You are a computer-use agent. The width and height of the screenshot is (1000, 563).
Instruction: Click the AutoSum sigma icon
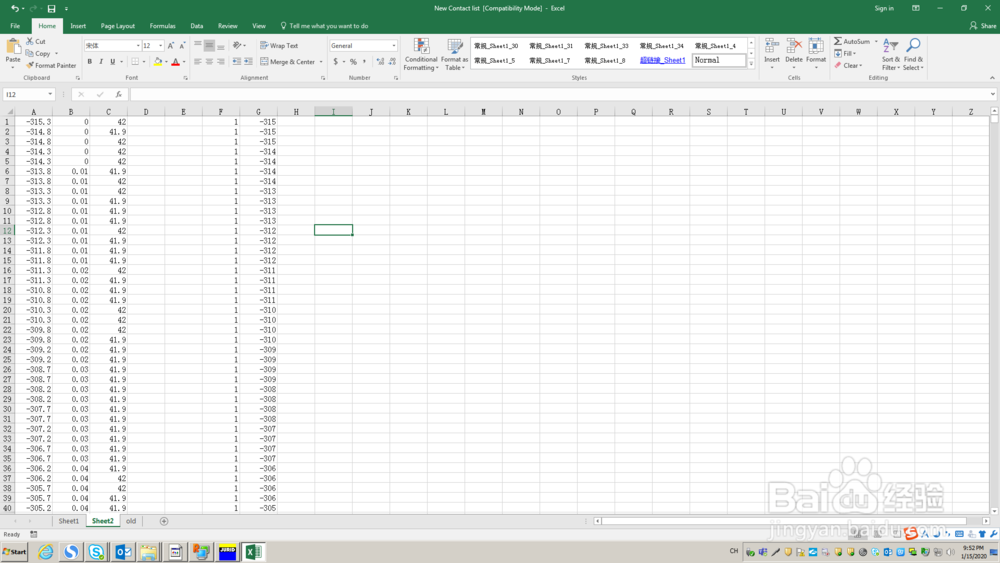838,41
